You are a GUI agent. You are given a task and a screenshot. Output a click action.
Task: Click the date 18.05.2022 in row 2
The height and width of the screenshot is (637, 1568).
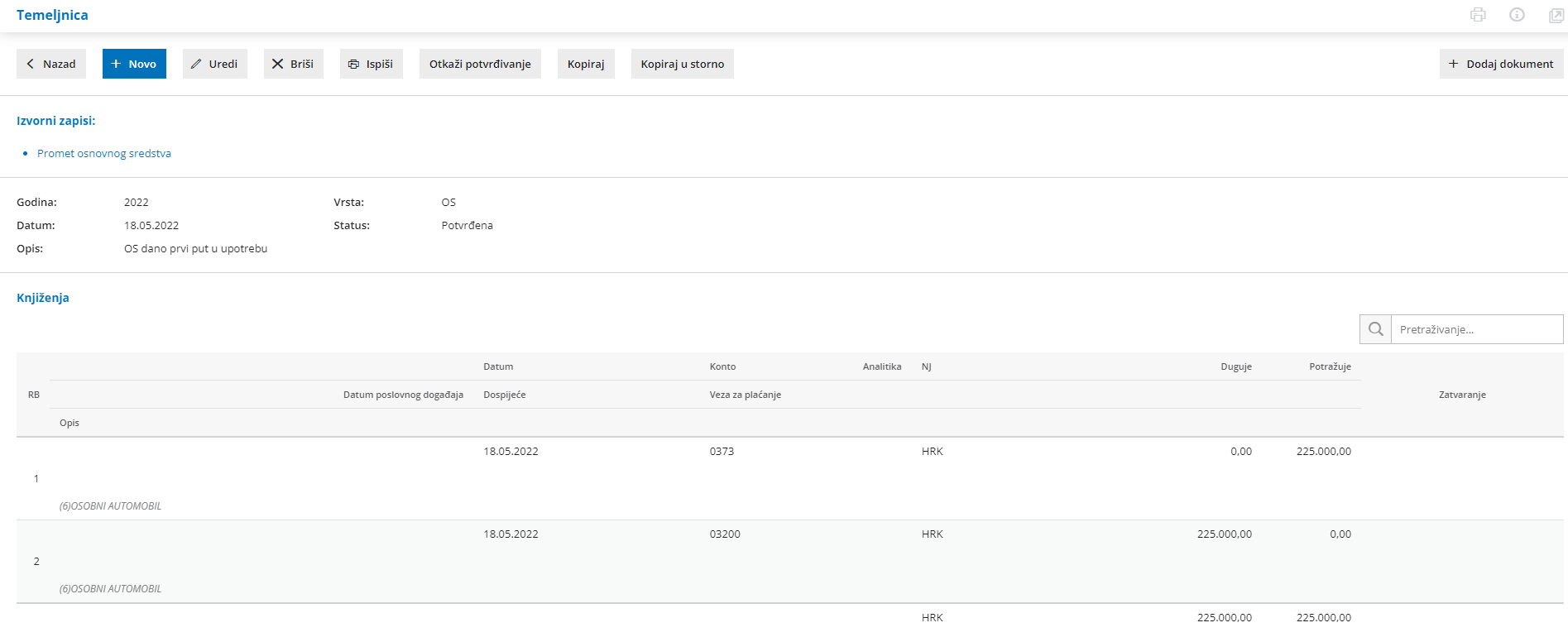pyautogui.click(x=511, y=534)
